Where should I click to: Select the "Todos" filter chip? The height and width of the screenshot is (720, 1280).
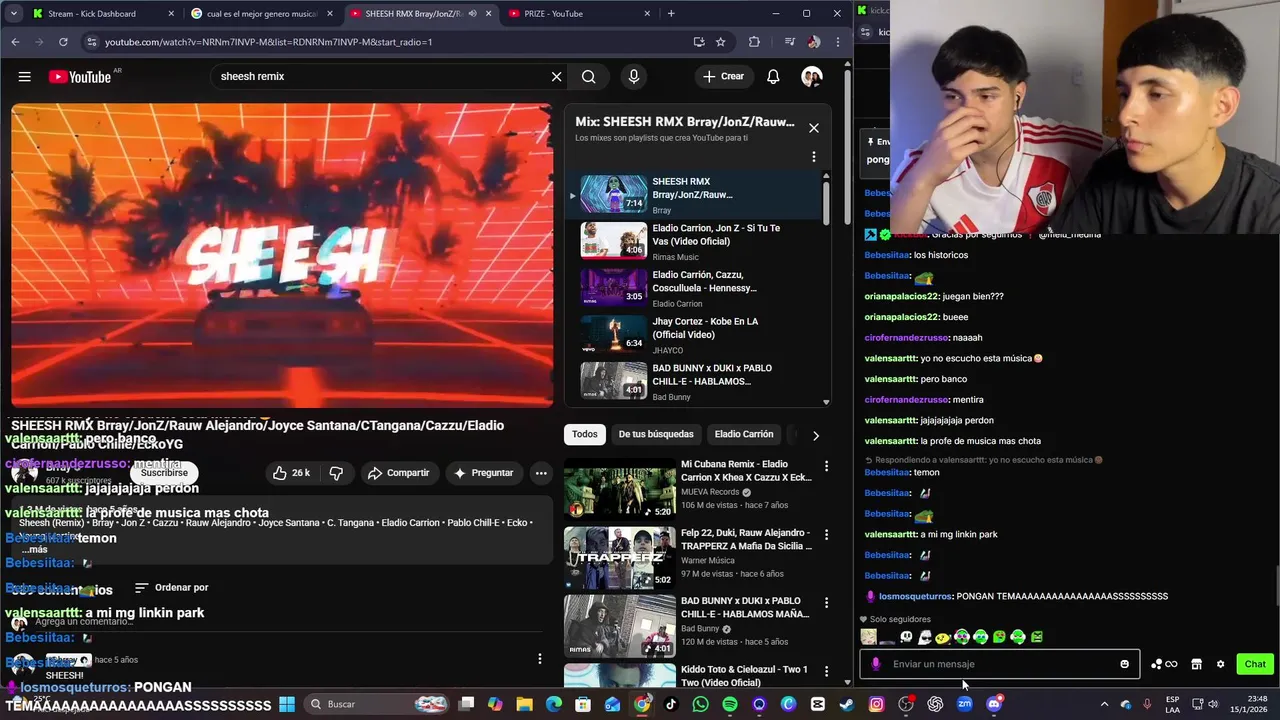[x=585, y=434]
